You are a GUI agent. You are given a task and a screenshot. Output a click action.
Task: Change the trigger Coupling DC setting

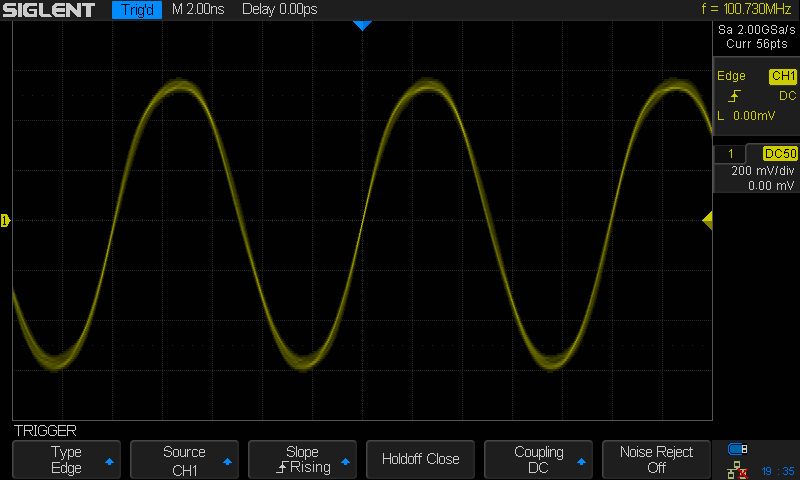click(538, 460)
